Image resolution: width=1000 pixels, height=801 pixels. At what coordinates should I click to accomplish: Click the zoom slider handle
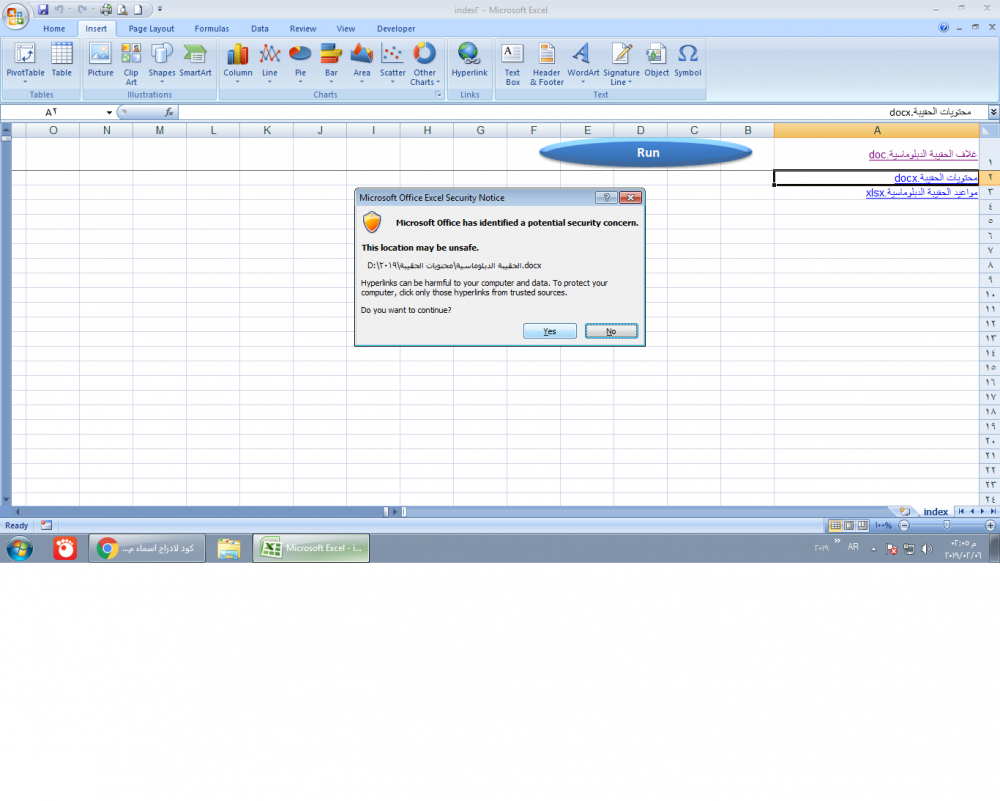pyautogui.click(x=946, y=525)
